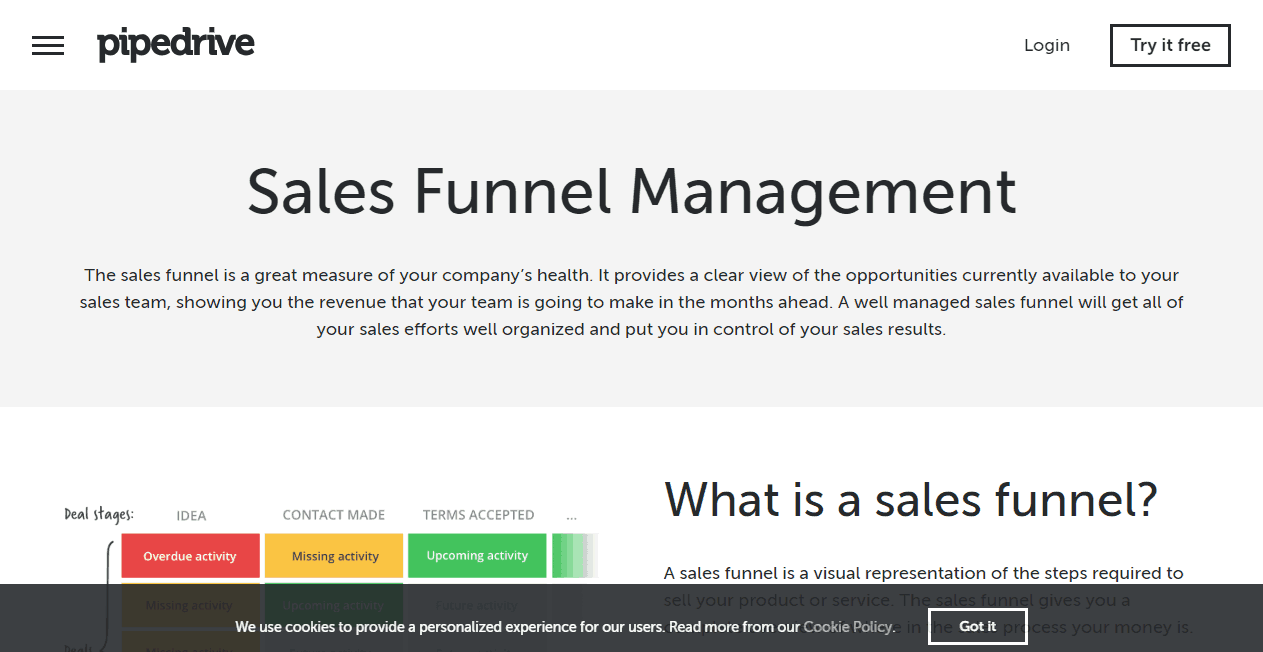
Task: Click the What is a sales funnel? heading
Action: point(910,499)
